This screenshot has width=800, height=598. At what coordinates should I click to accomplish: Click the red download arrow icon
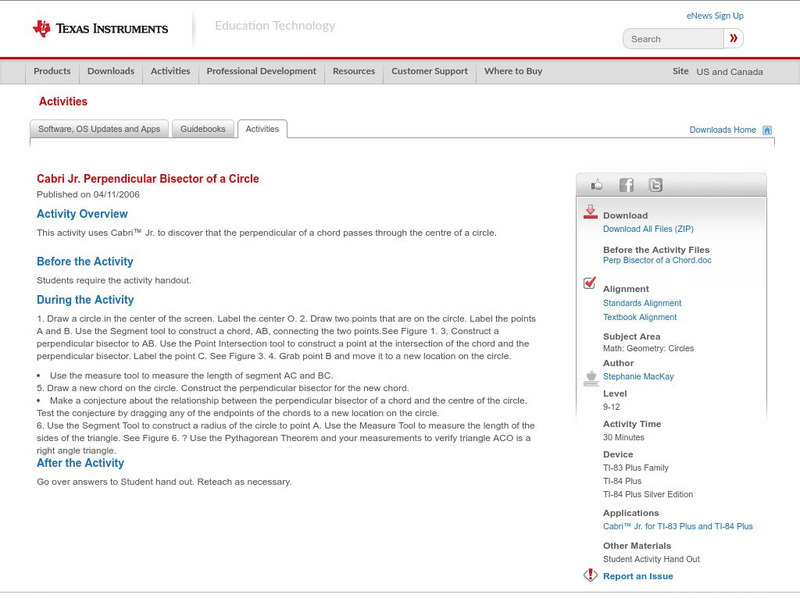pyautogui.click(x=590, y=212)
